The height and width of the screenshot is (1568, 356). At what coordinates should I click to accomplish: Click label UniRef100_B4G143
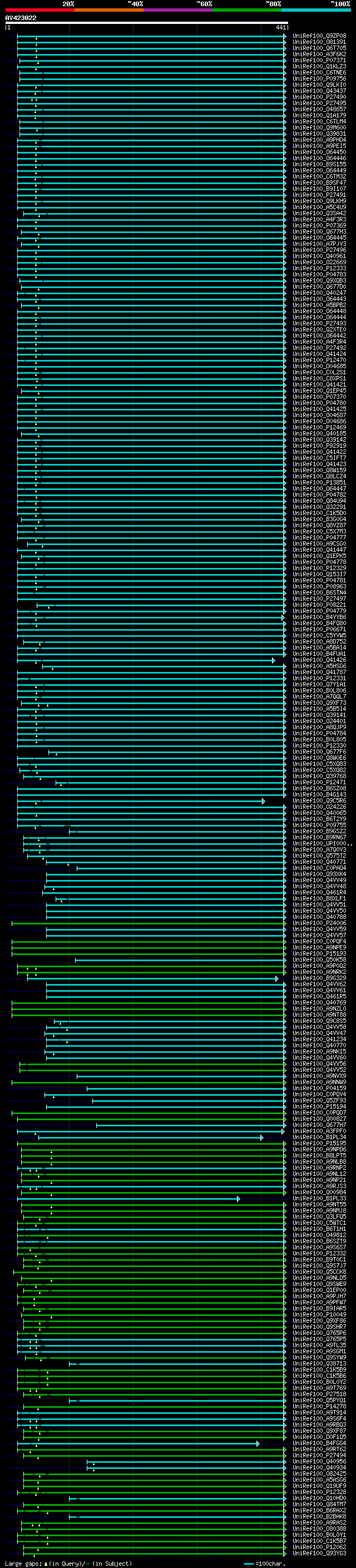pos(319,794)
